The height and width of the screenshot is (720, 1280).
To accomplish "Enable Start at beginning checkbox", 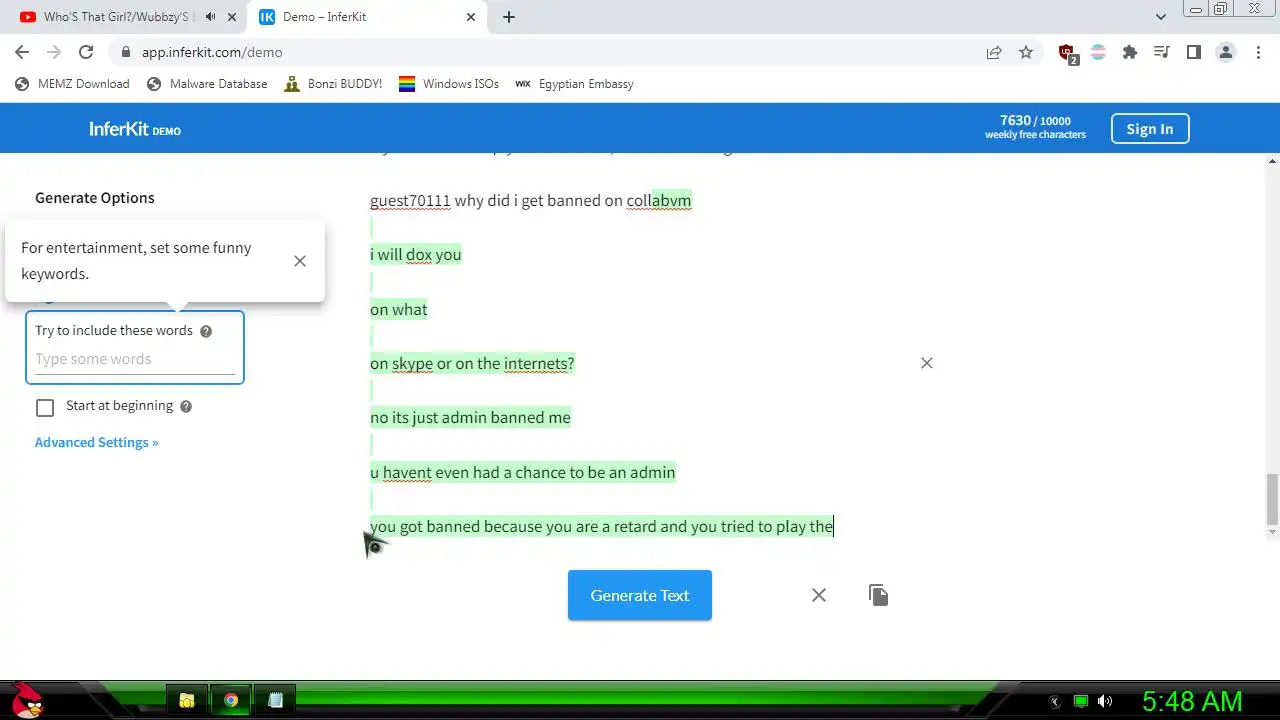I will pyautogui.click(x=45, y=407).
